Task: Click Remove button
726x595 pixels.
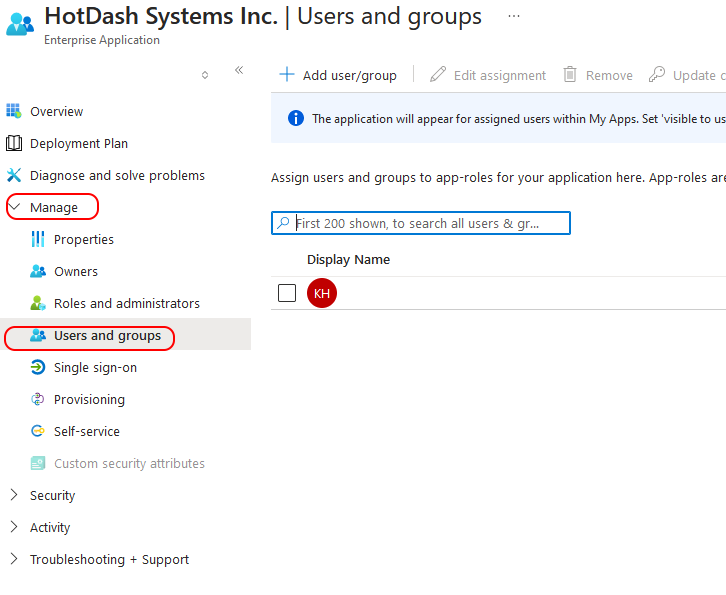Action: [598, 75]
